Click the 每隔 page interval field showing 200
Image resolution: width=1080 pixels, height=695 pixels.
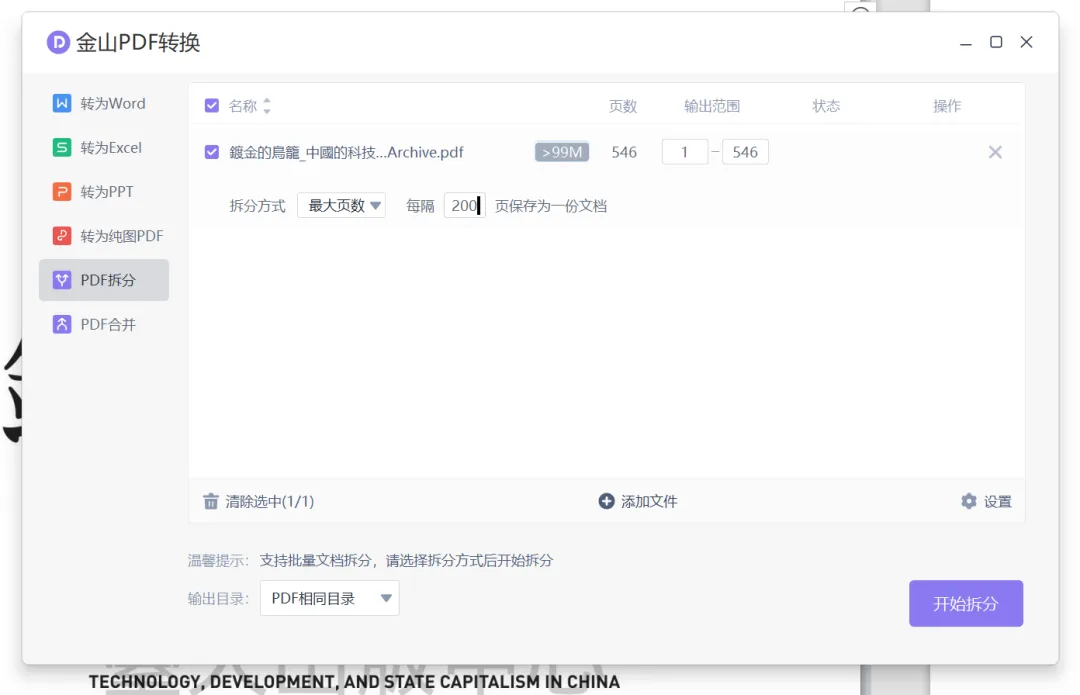[465, 205]
